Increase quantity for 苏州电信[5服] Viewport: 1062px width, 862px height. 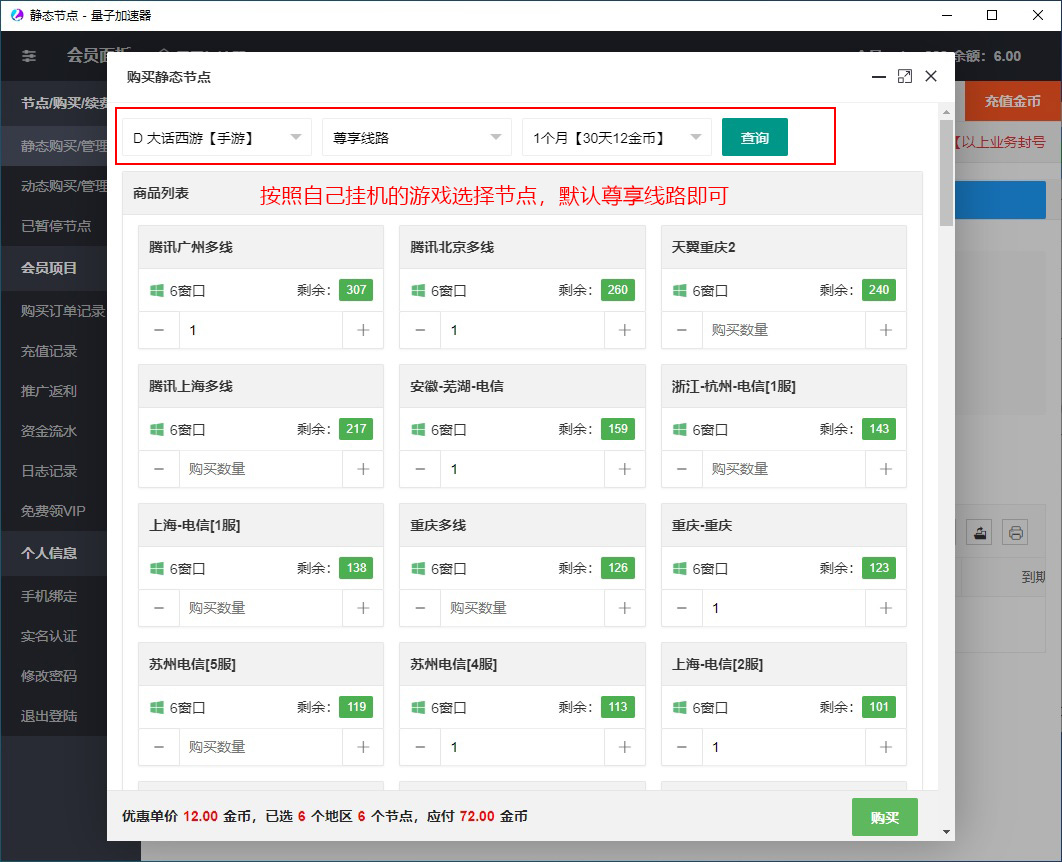pyautogui.click(x=363, y=747)
